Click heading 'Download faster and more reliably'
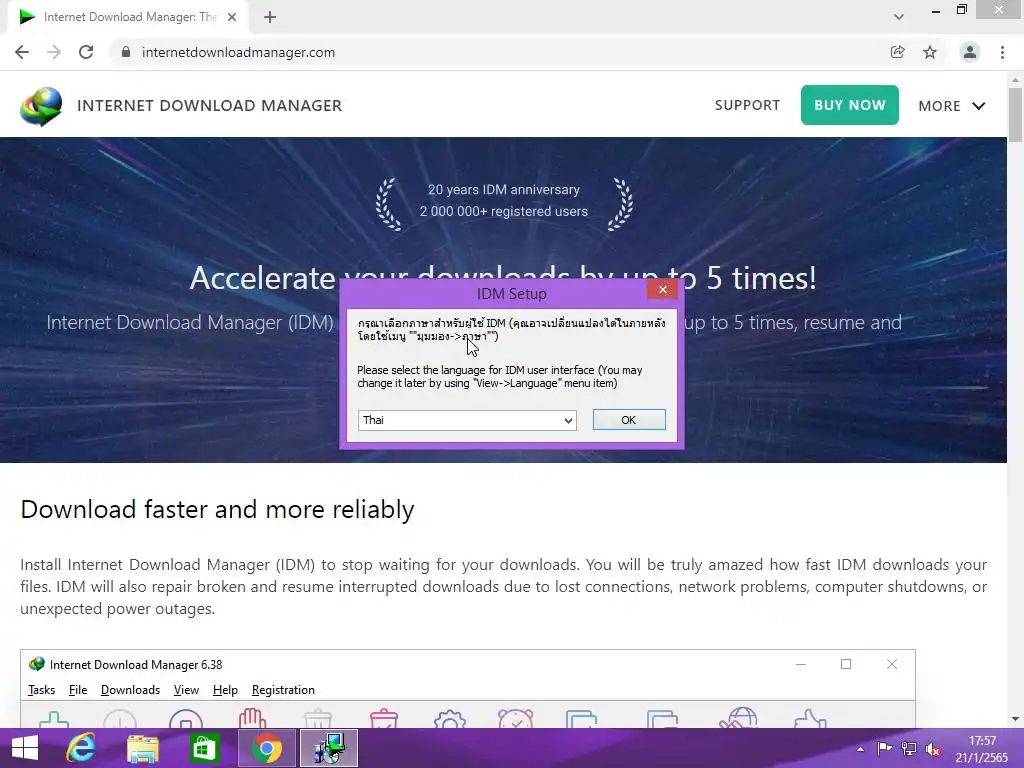 coord(217,509)
